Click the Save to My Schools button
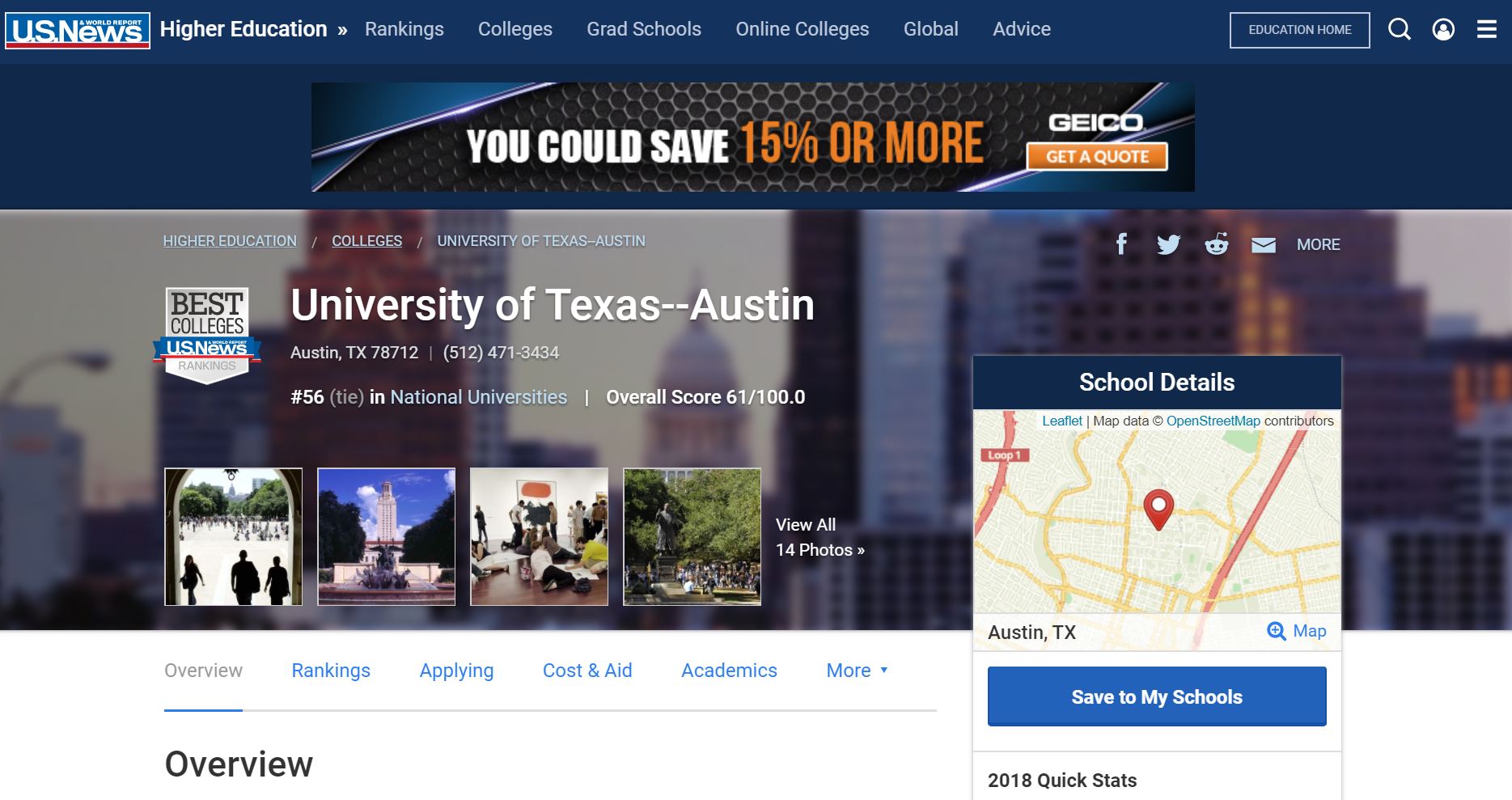 click(1157, 696)
